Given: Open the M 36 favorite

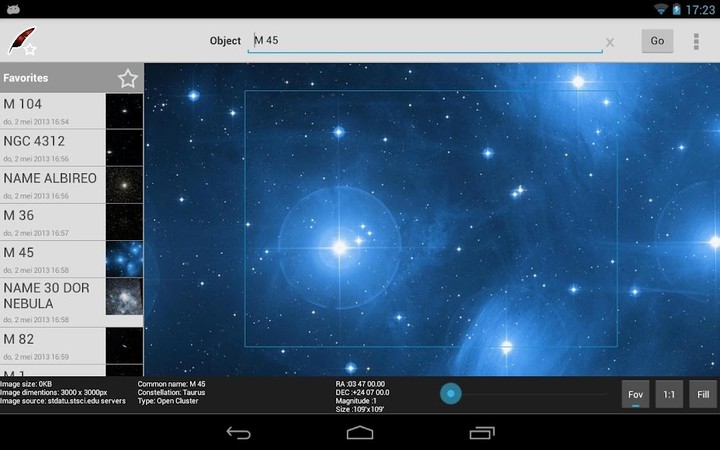Looking at the screenshot, I should (53, 221).
